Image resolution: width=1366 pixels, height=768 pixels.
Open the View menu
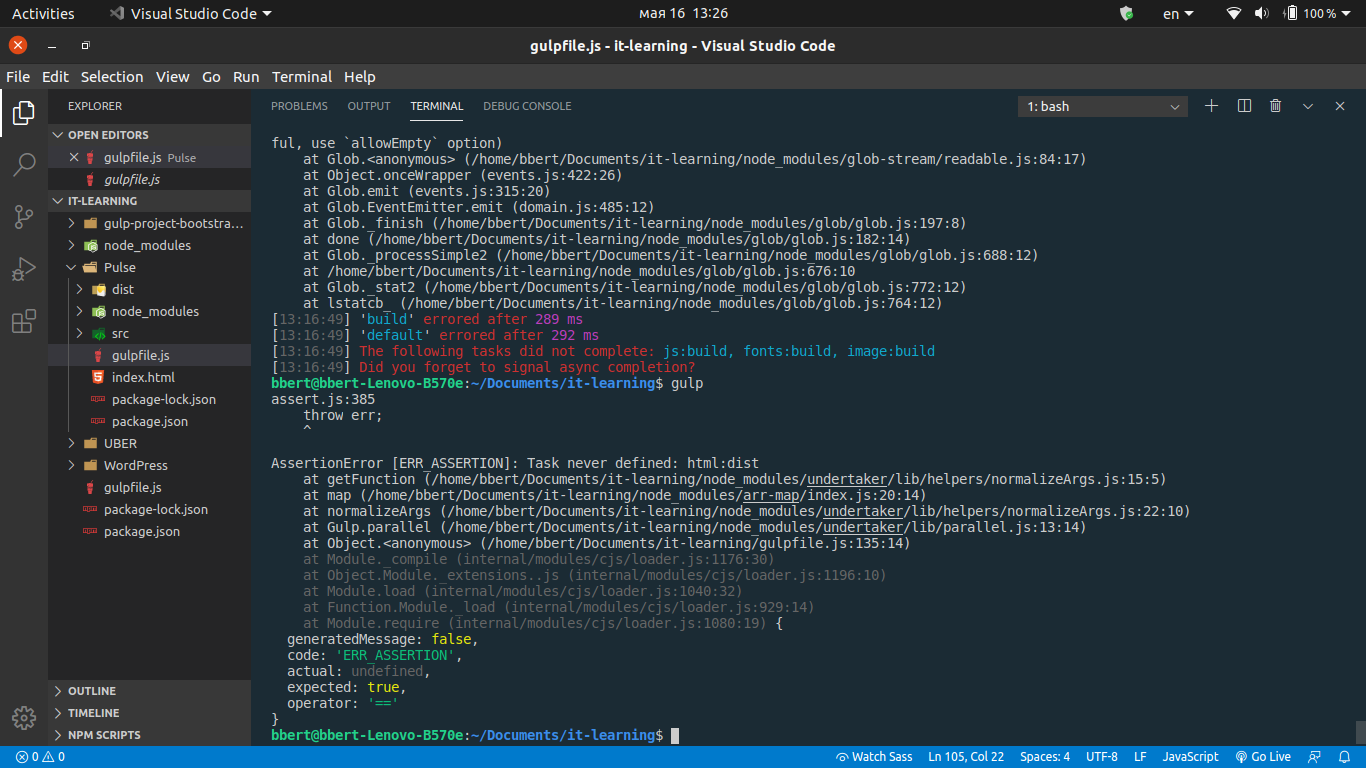coord(172,77)
